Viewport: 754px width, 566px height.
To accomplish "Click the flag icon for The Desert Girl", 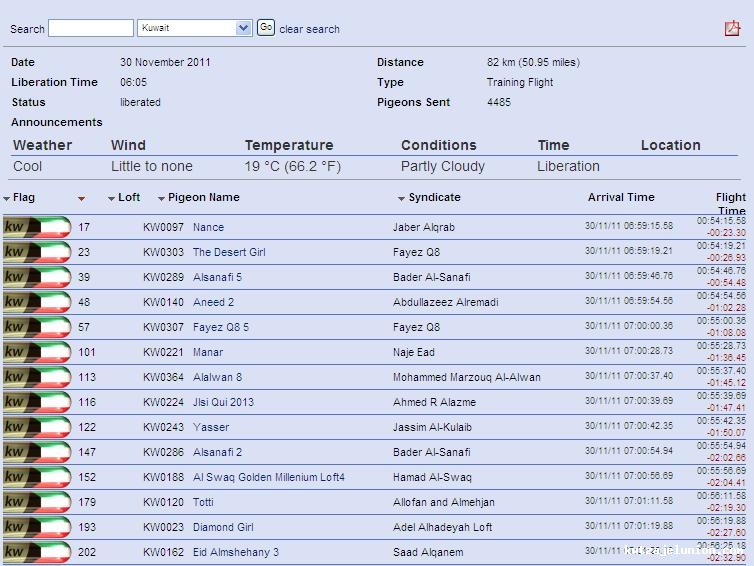I will (x=37, y=252).
